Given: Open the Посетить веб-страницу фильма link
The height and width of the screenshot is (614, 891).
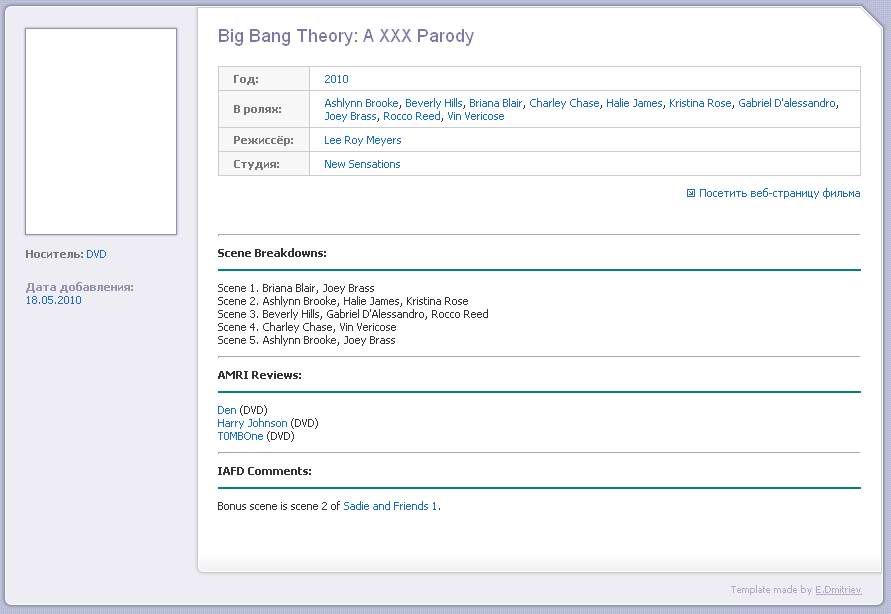Looking at the screenshot, I should pos(779,193).
